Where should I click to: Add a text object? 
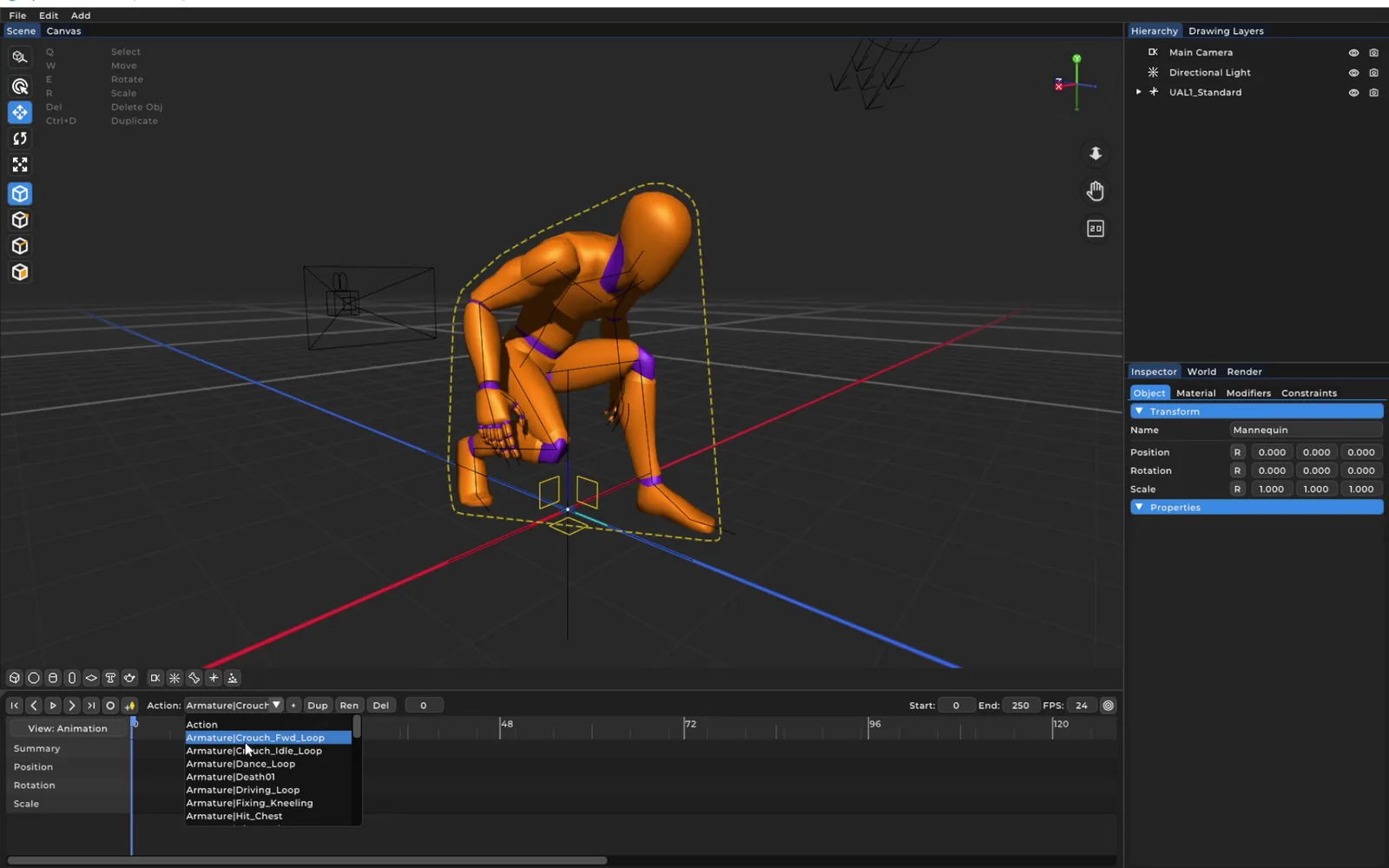point(110,678)
